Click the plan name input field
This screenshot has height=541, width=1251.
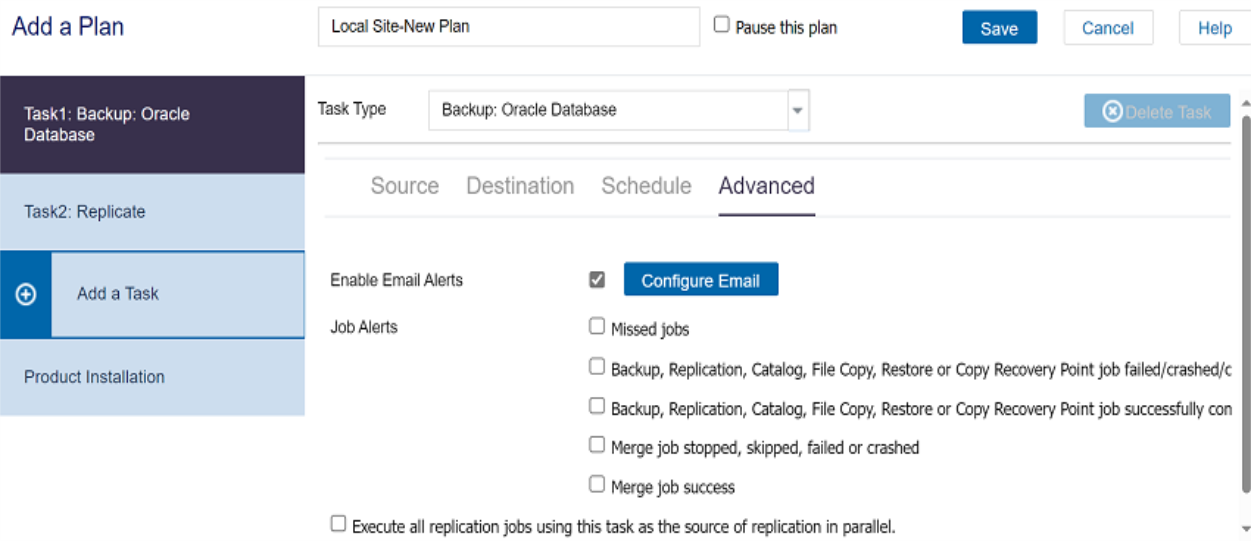pos(509,27)
